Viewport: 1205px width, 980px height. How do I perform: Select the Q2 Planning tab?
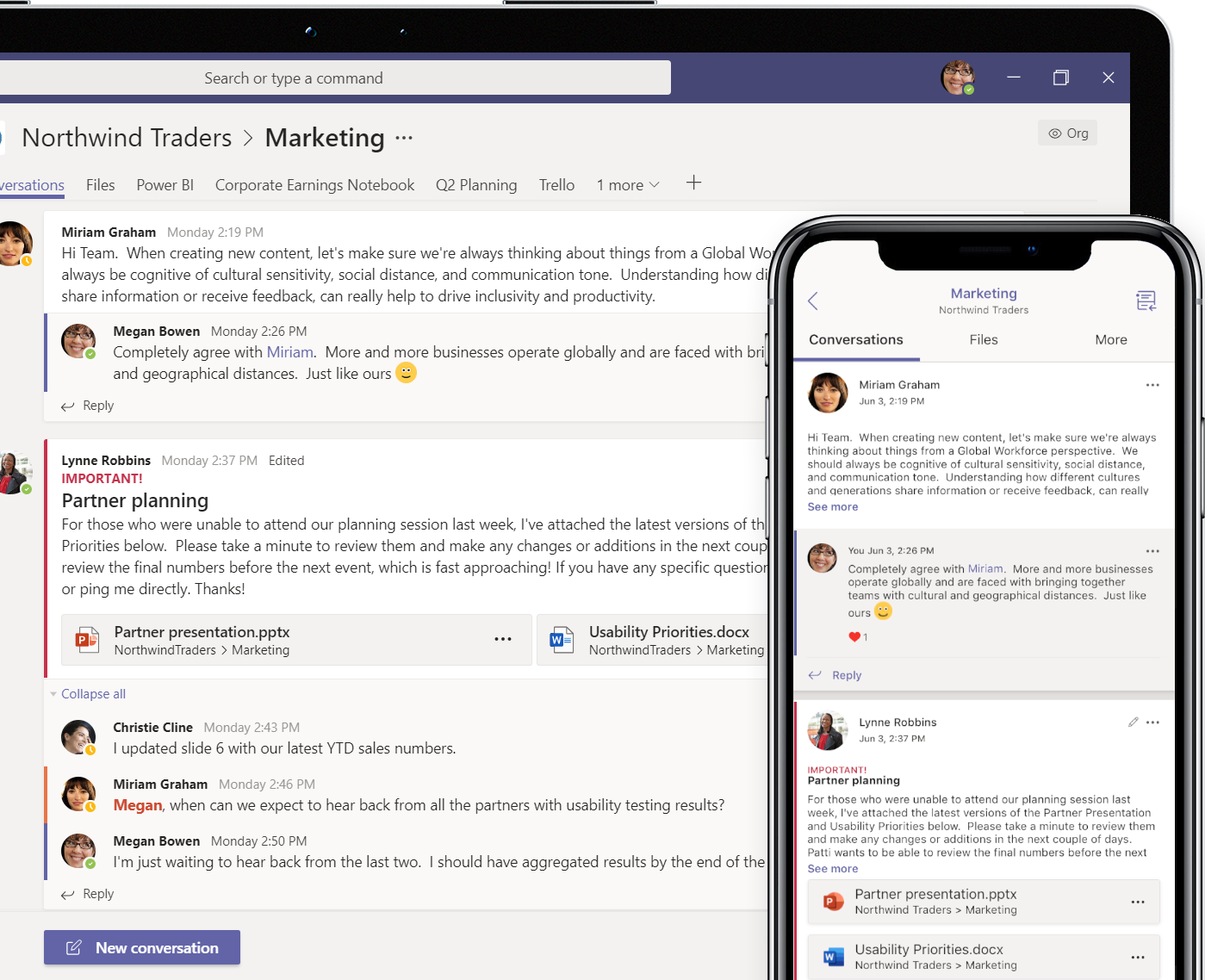[x=476, y=185]
